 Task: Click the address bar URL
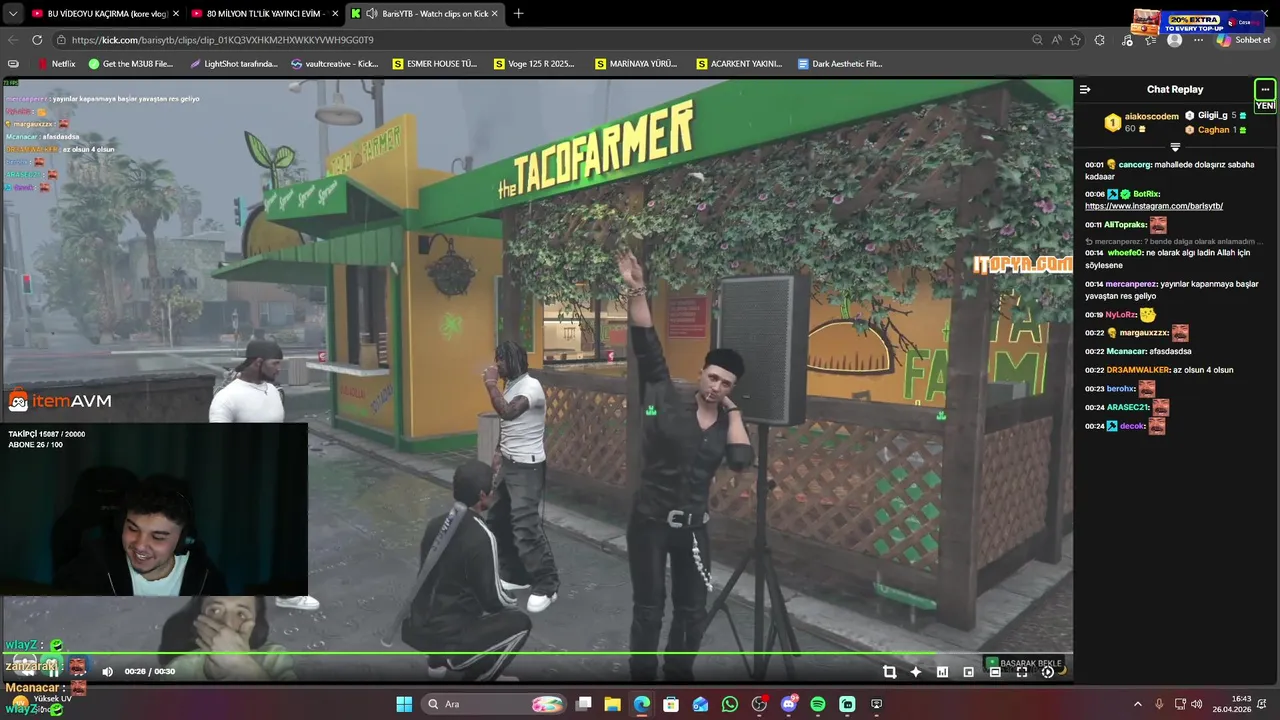222,40
